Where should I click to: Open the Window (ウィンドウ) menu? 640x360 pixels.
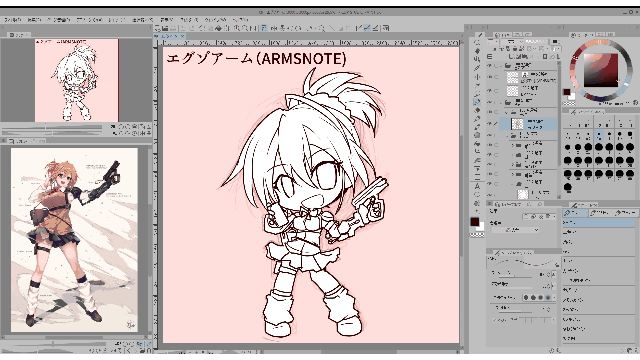[x=215, y=20]
